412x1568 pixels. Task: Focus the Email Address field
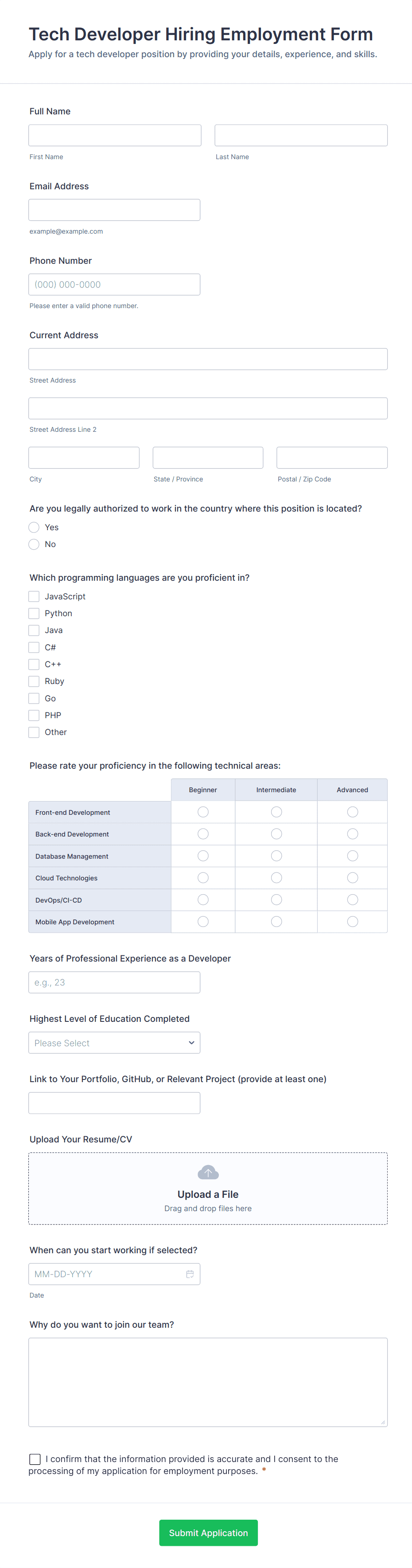(114, 210)
